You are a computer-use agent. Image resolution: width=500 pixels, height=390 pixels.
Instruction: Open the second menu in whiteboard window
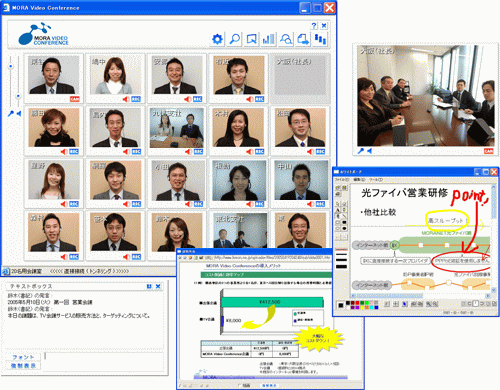tap(358, 180)
